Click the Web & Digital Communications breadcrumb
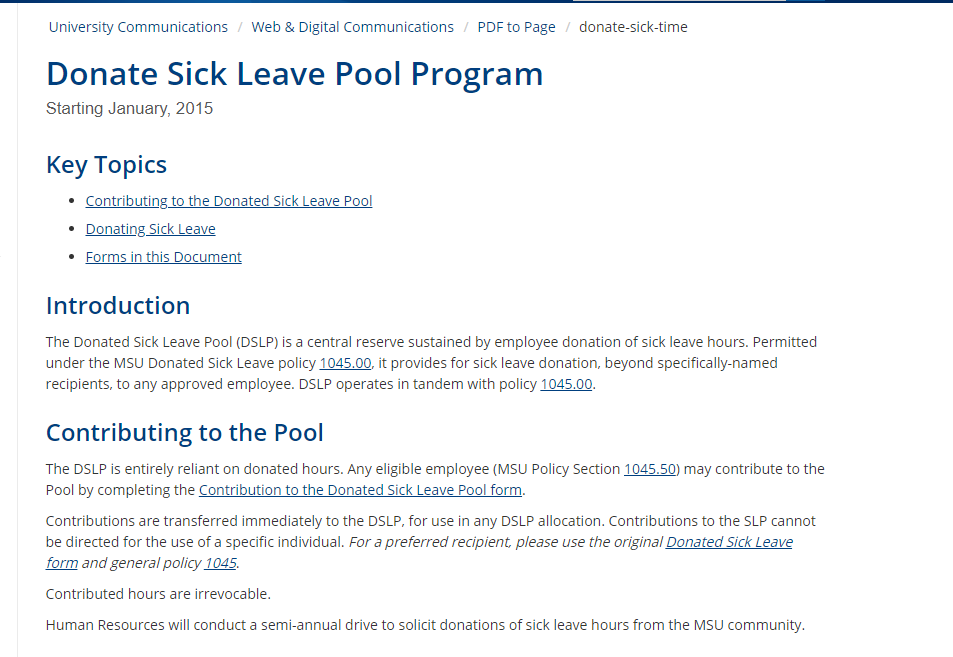 (x=352, y=27)
